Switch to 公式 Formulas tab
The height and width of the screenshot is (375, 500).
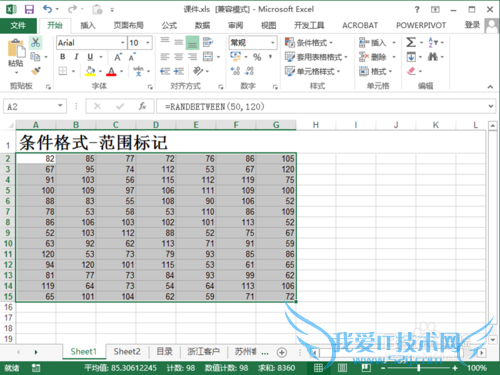[169, 25]
